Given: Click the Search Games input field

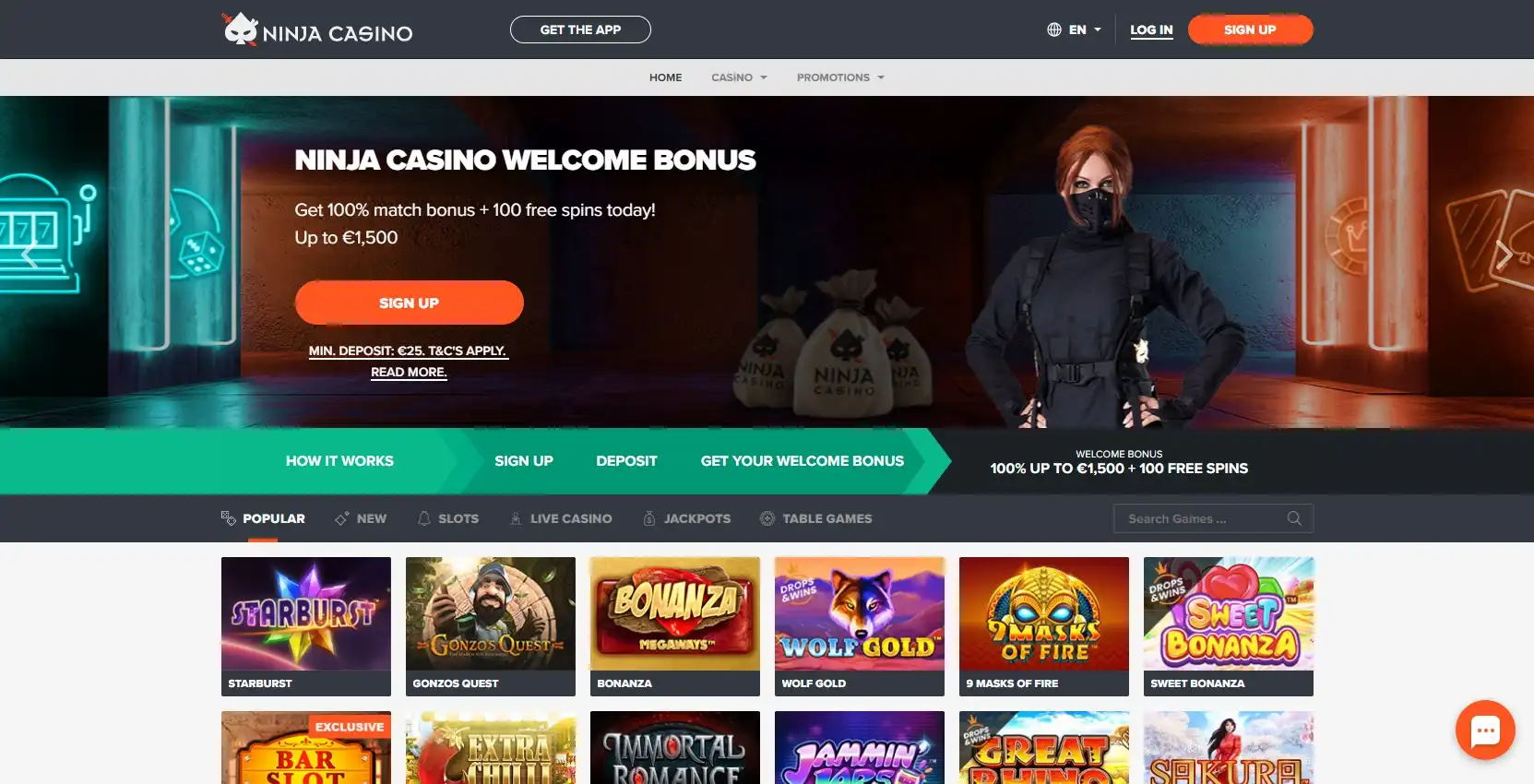Looking at the screenshot, I should tap(1213, 518).
